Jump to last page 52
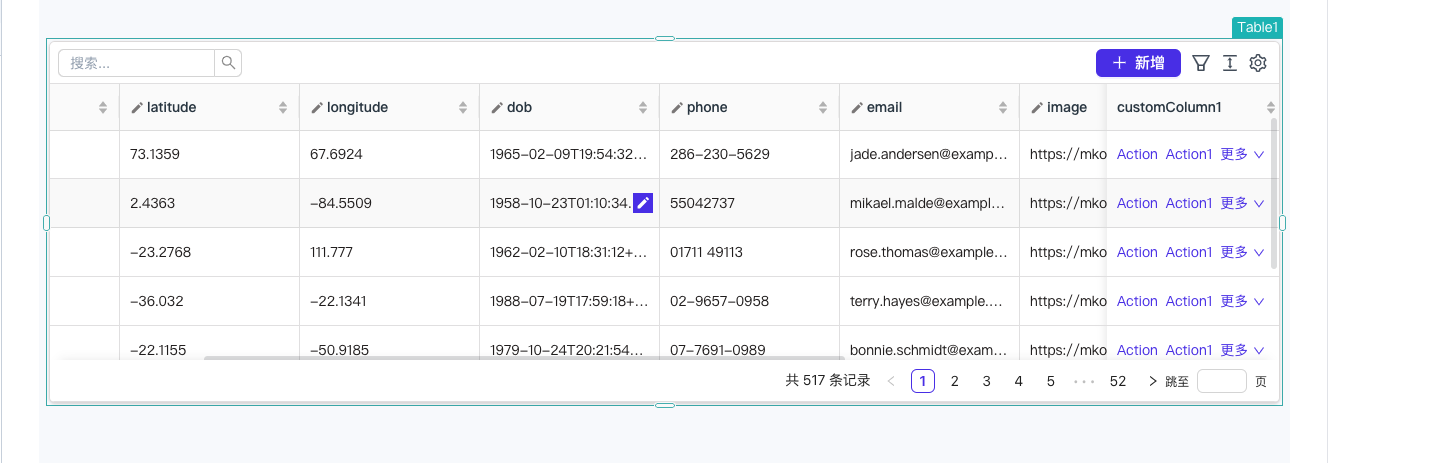1445x463 pixels. [1118, 381]
